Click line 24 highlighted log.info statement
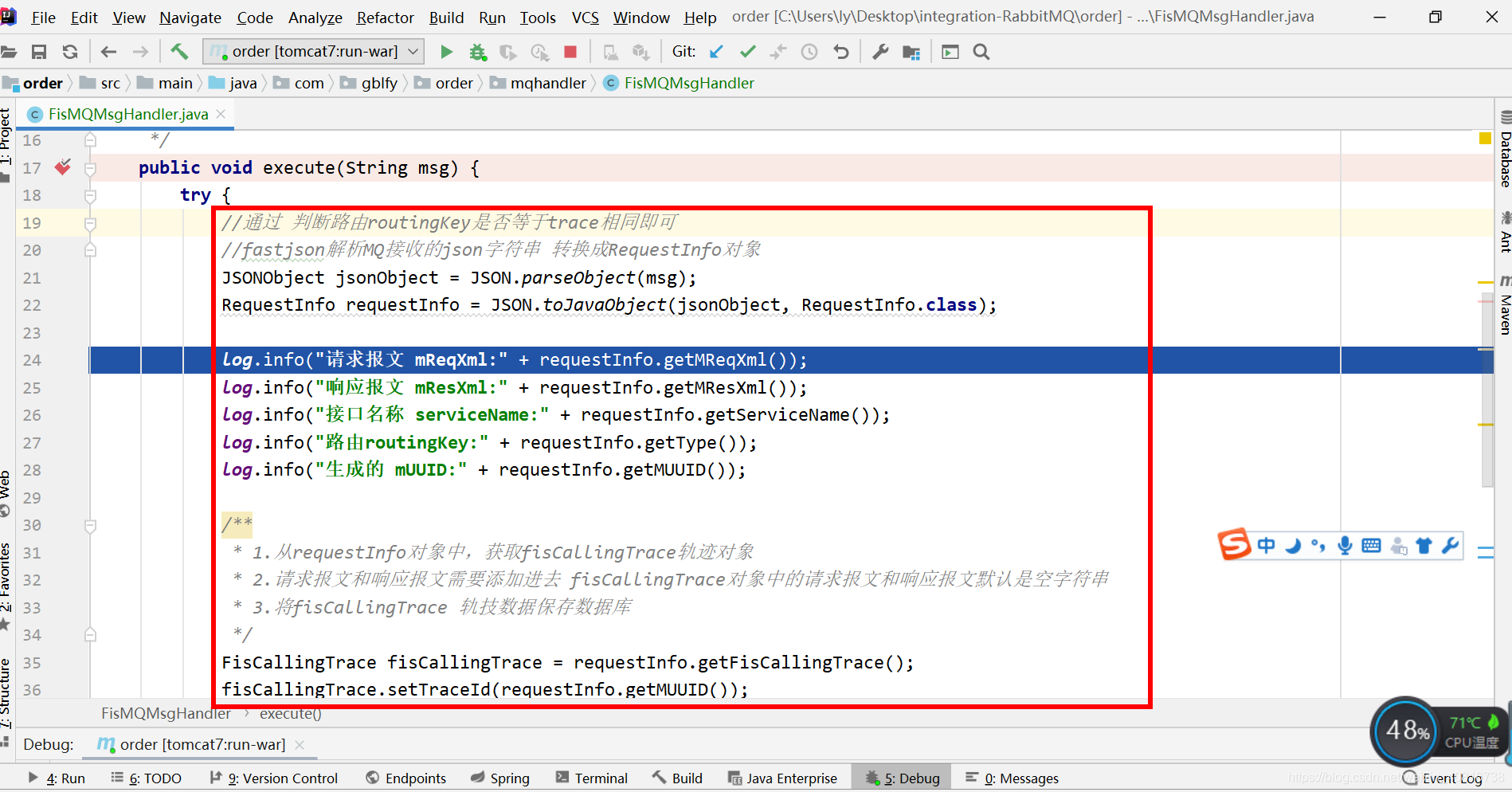The image size is (1512, 792). coord(514,360)
